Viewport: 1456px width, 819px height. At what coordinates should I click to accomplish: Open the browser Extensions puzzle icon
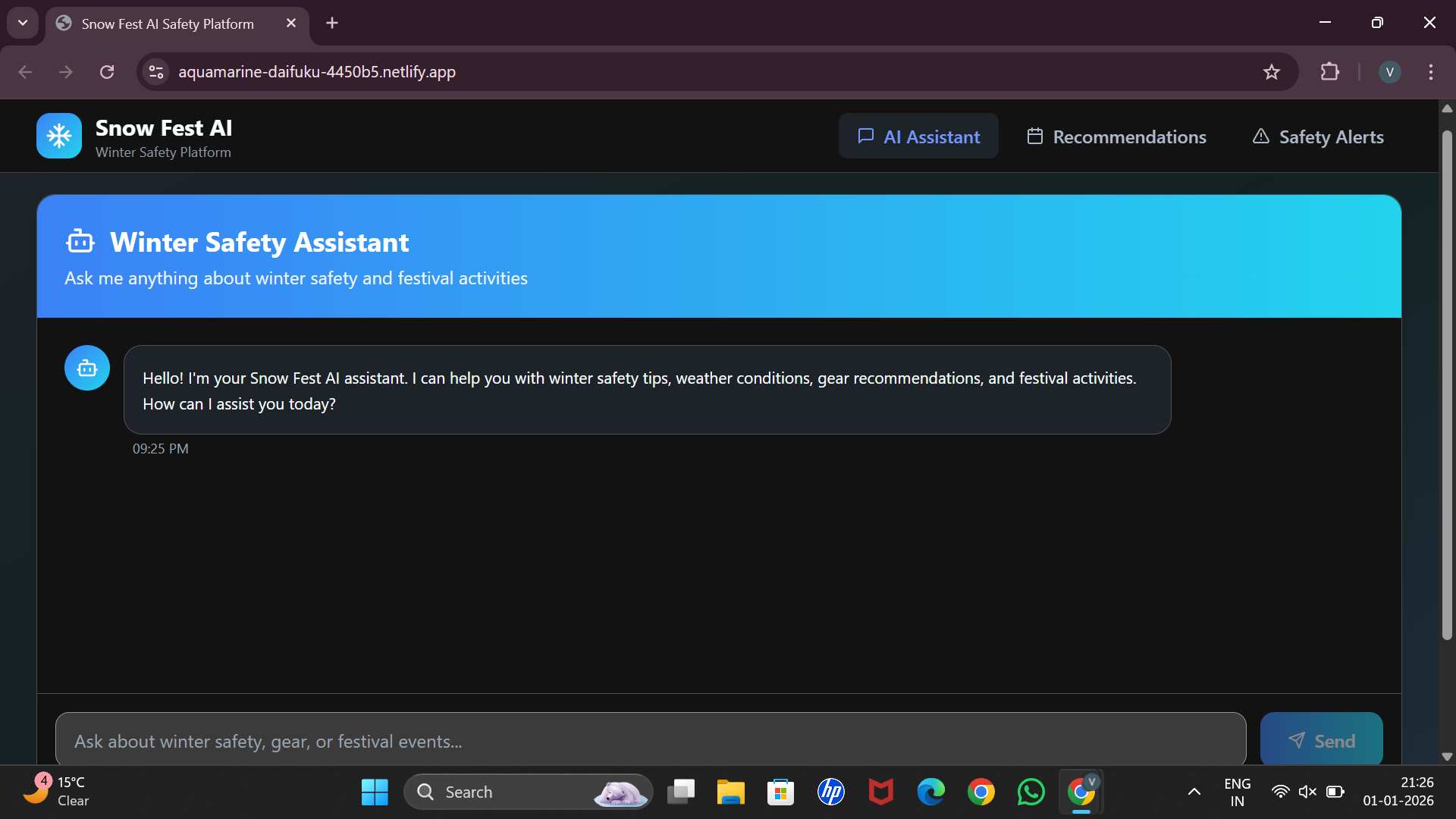[1329, 72]
